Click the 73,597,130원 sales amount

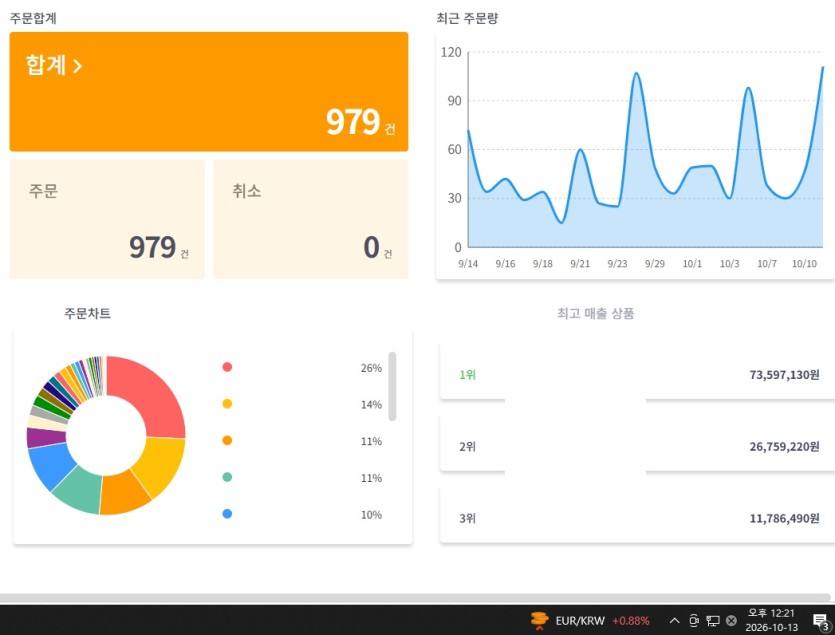[x=784, y=375]
